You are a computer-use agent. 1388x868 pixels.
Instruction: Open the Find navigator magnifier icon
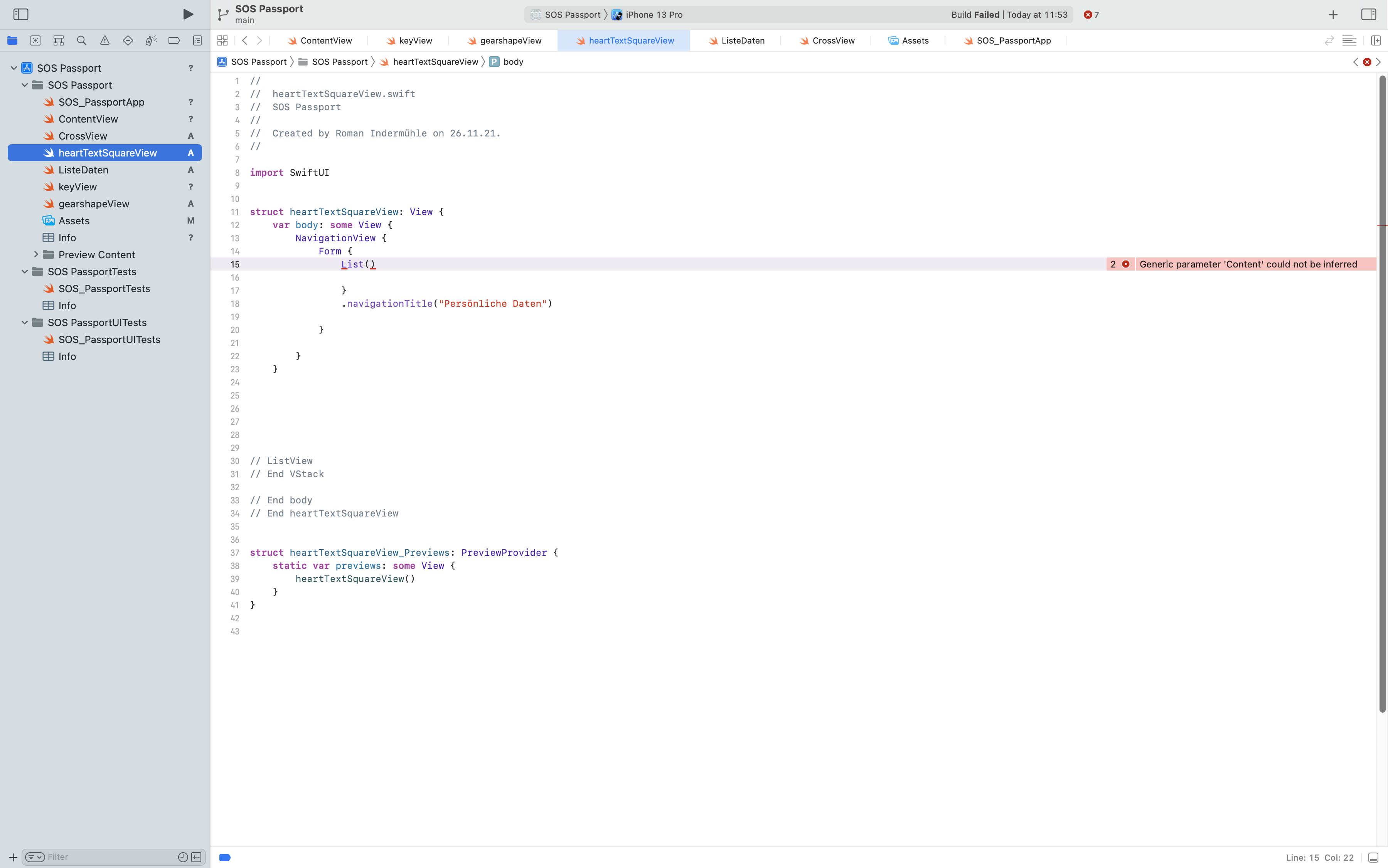point(82,40)
